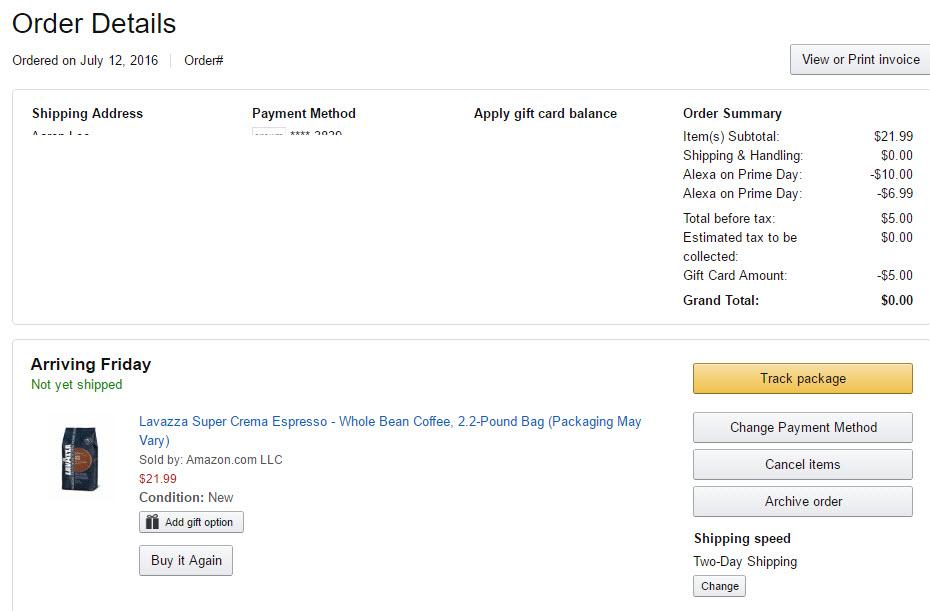Image resolution: width=930 pixels, height=611 pixels.
Task: Click the Sold by Amazon.com LLC text
Action: point(210,460)
